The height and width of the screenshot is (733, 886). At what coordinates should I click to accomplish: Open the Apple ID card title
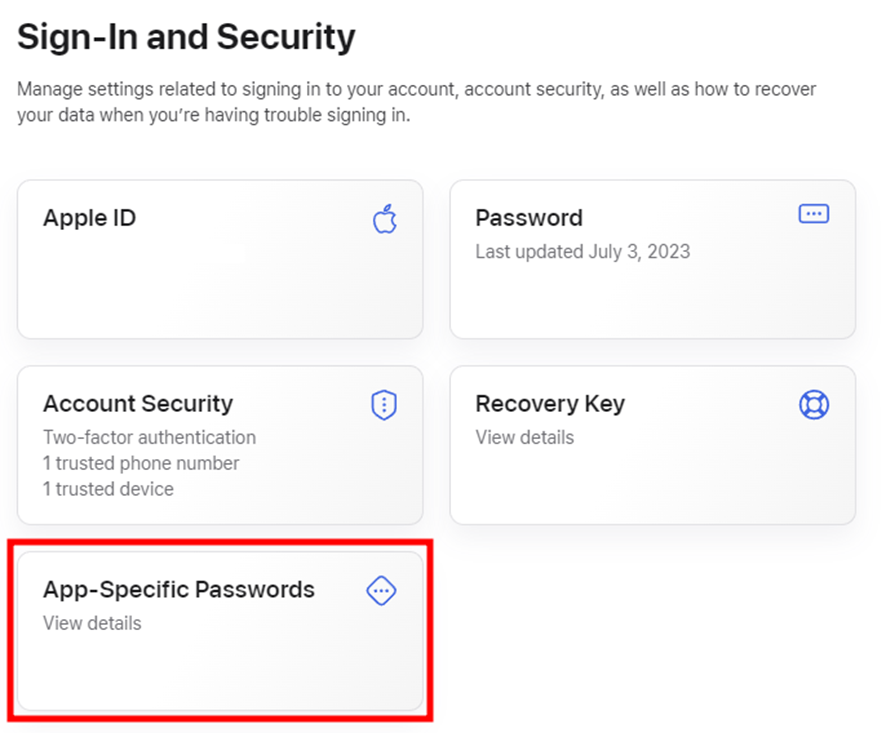(x=89, y=218)
